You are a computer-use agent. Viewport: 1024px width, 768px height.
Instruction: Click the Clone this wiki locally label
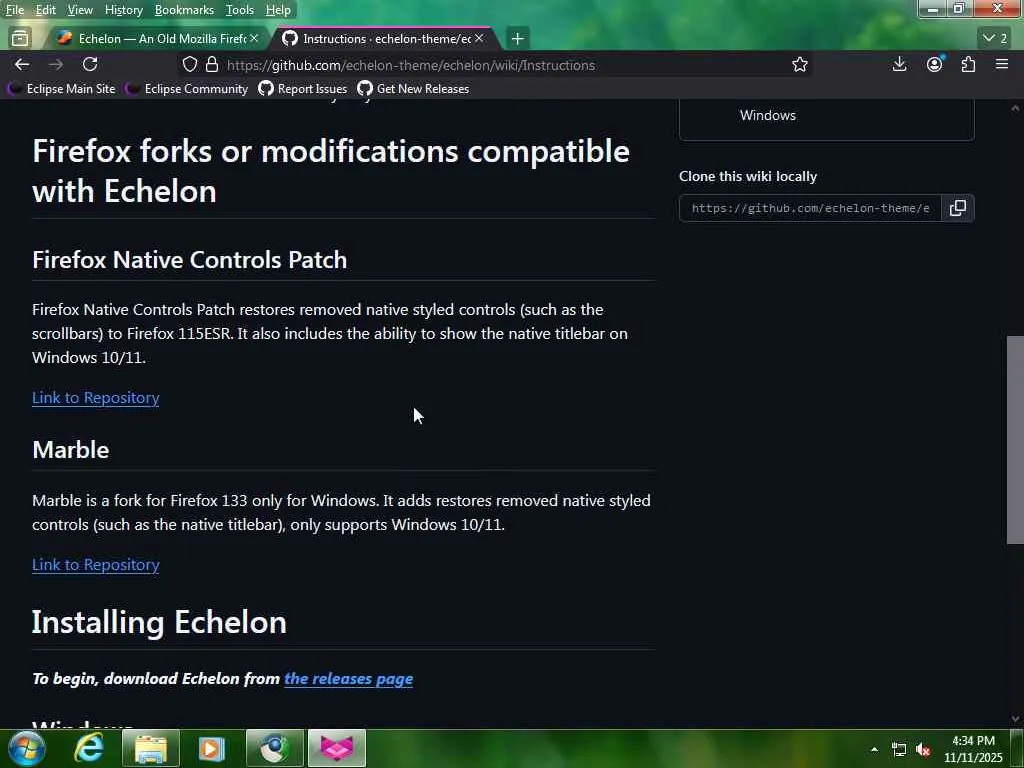(x=748, y=176)
